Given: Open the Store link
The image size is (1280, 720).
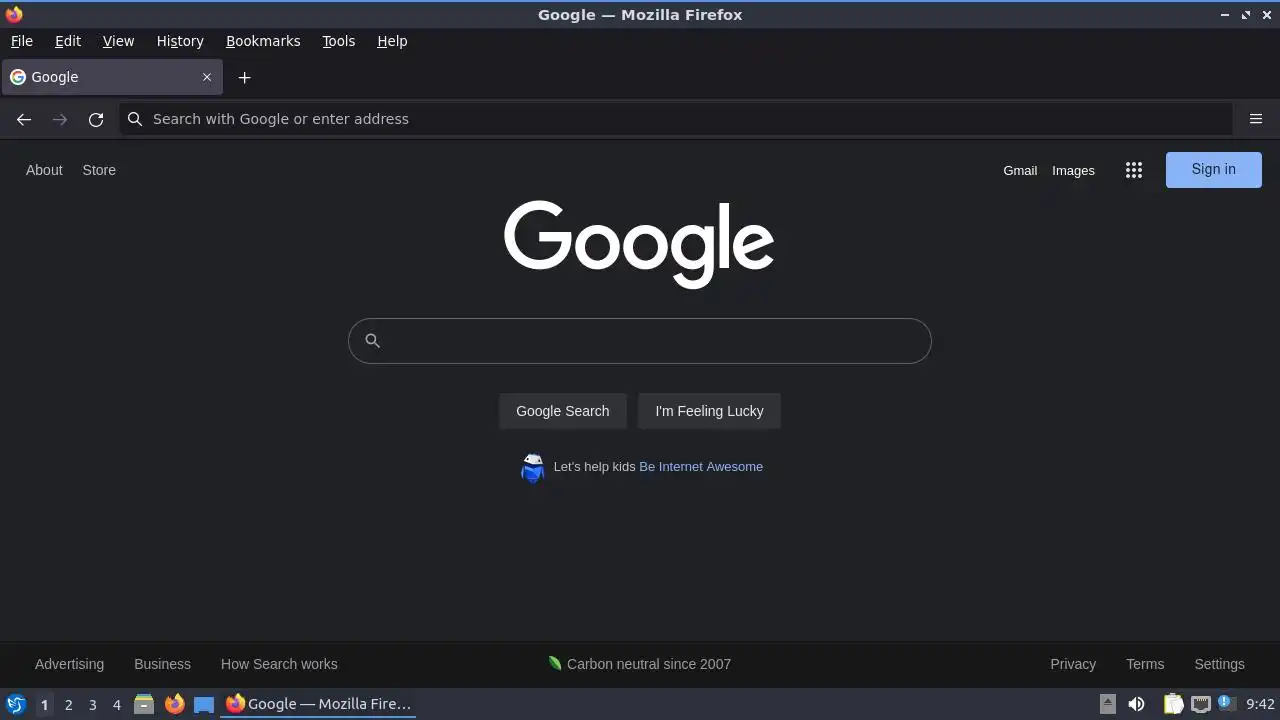Looking at the screenshot, I should (x=99, y=170).
